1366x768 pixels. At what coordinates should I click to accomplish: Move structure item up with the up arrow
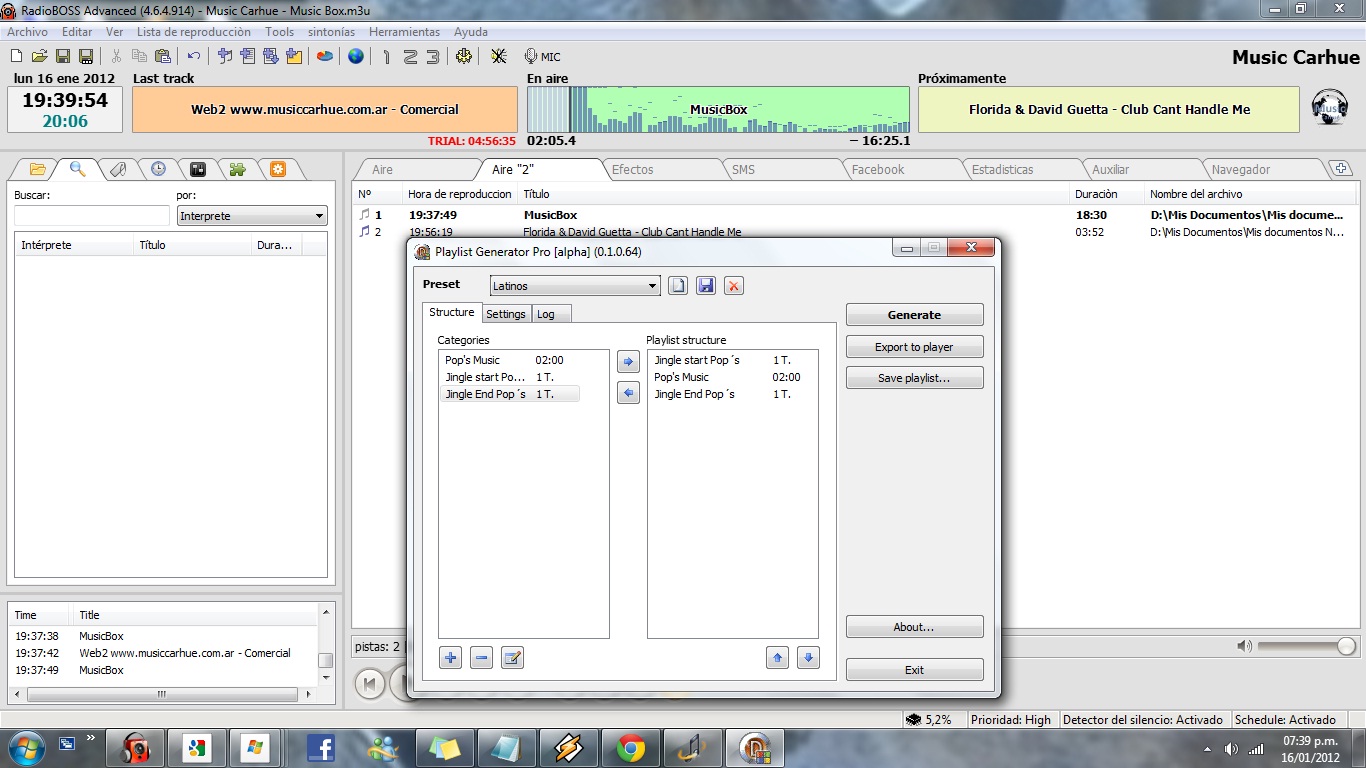[777, 658]
